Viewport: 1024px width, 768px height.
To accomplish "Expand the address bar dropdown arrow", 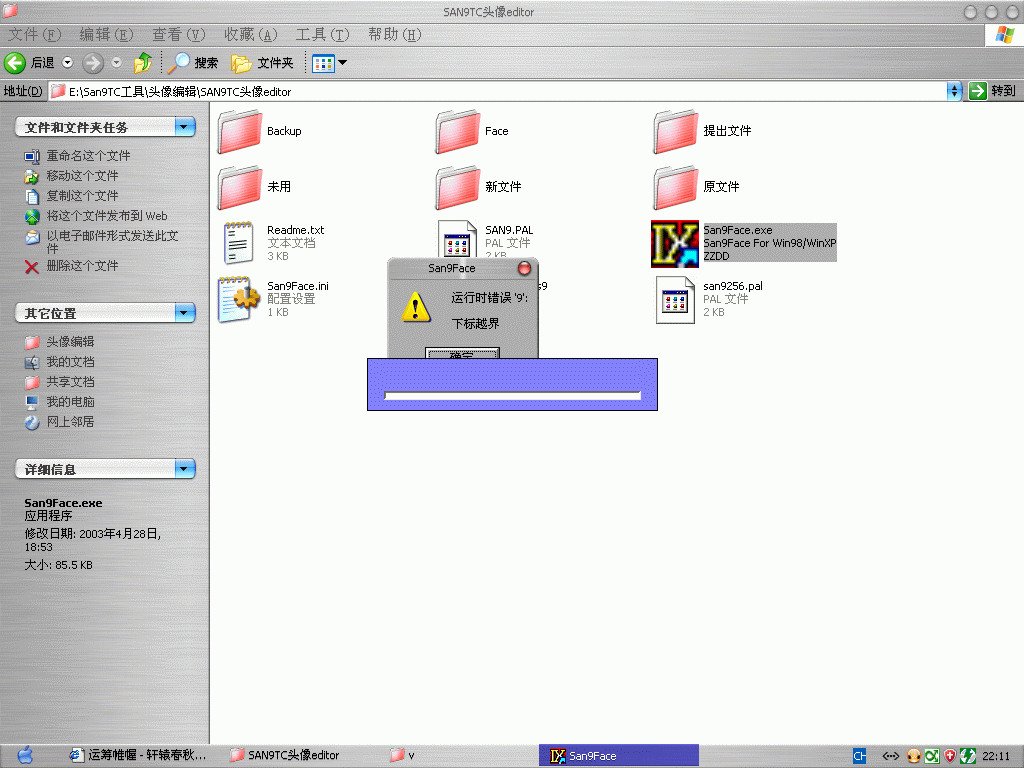I will [954, 91].
